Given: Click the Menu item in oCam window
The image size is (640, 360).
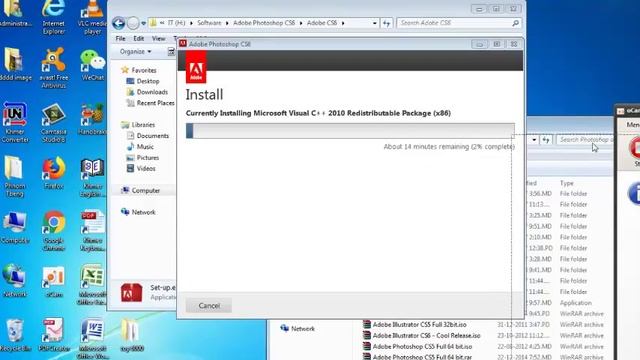Looking at the screenshot, I should point(633,124).
